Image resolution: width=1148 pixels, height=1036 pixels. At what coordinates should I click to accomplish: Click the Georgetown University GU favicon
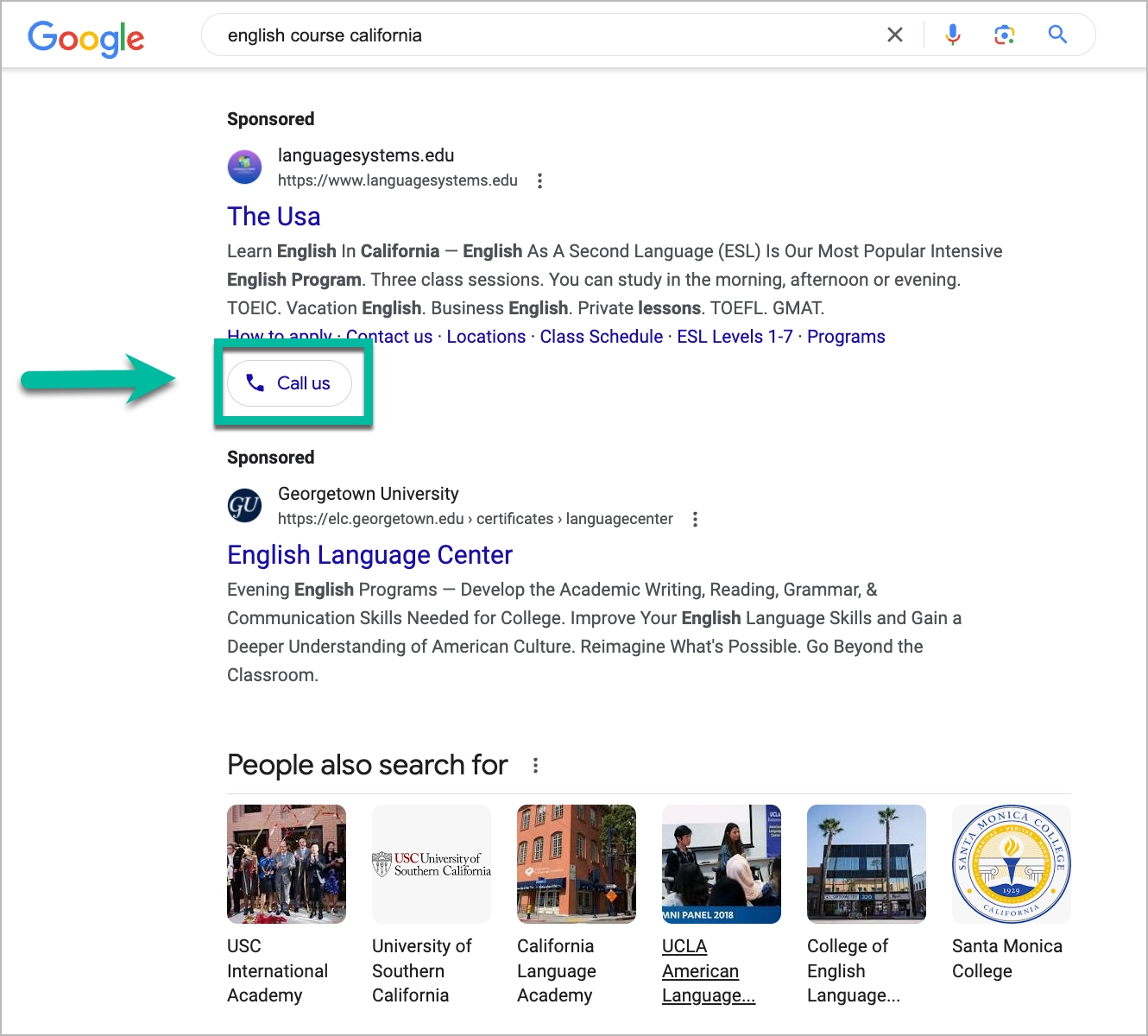(x=244, y=505)
